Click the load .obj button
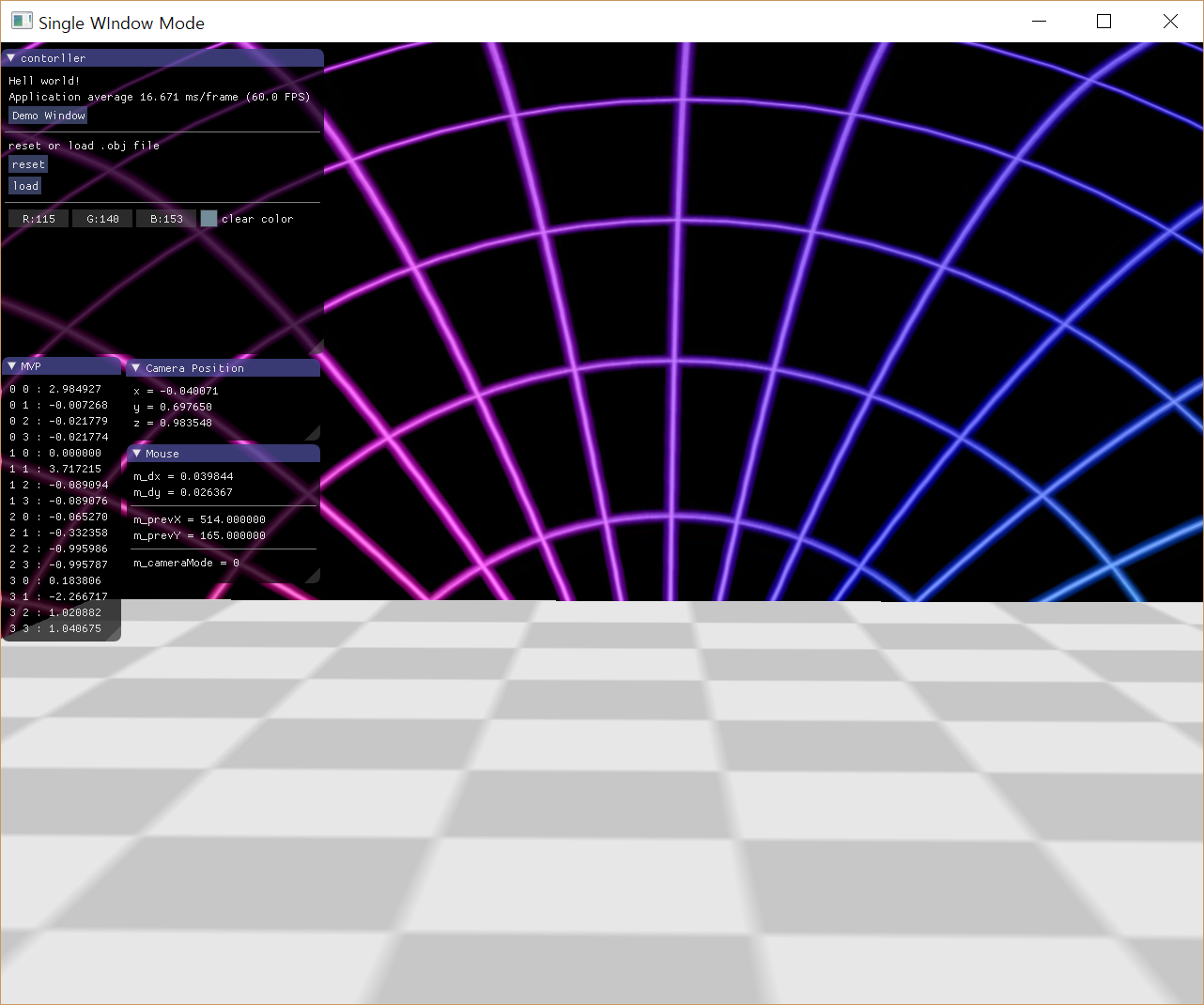 coord(25,186)
